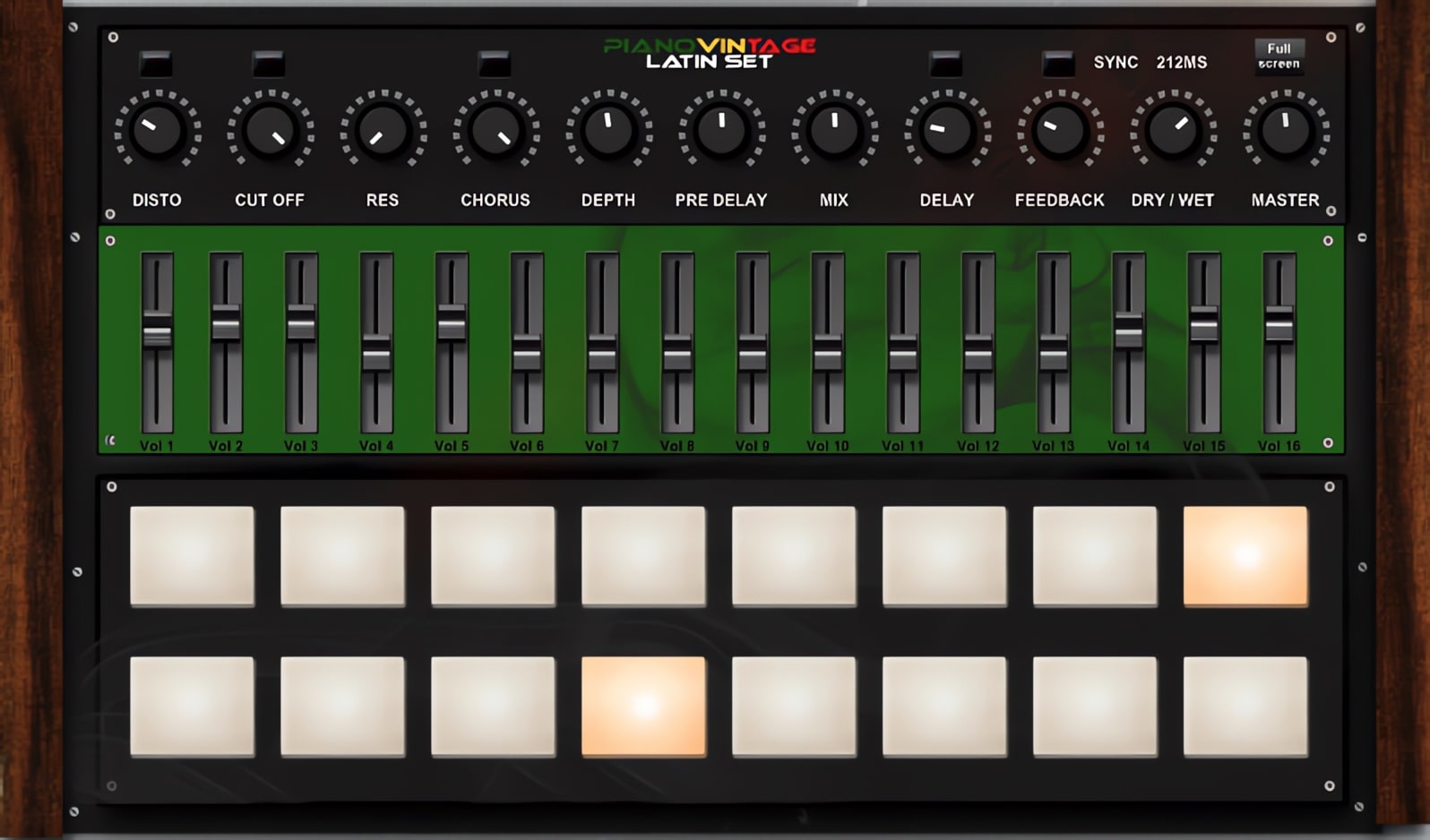Image resolution: width=1430 pixels, height=840 pixels.
Task: Click the SYNC label text
Action: pyautogui.click(x=1116, y=63)
